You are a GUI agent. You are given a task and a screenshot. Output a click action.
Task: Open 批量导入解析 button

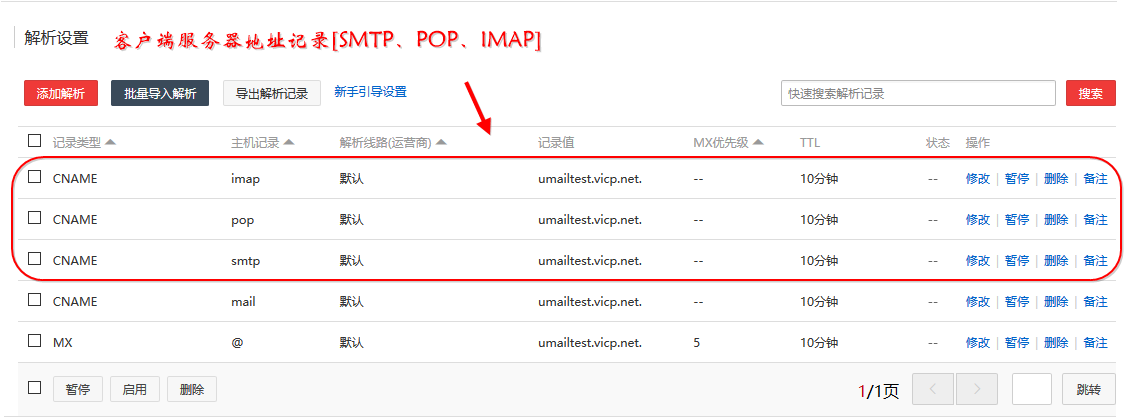click(160, 93)
